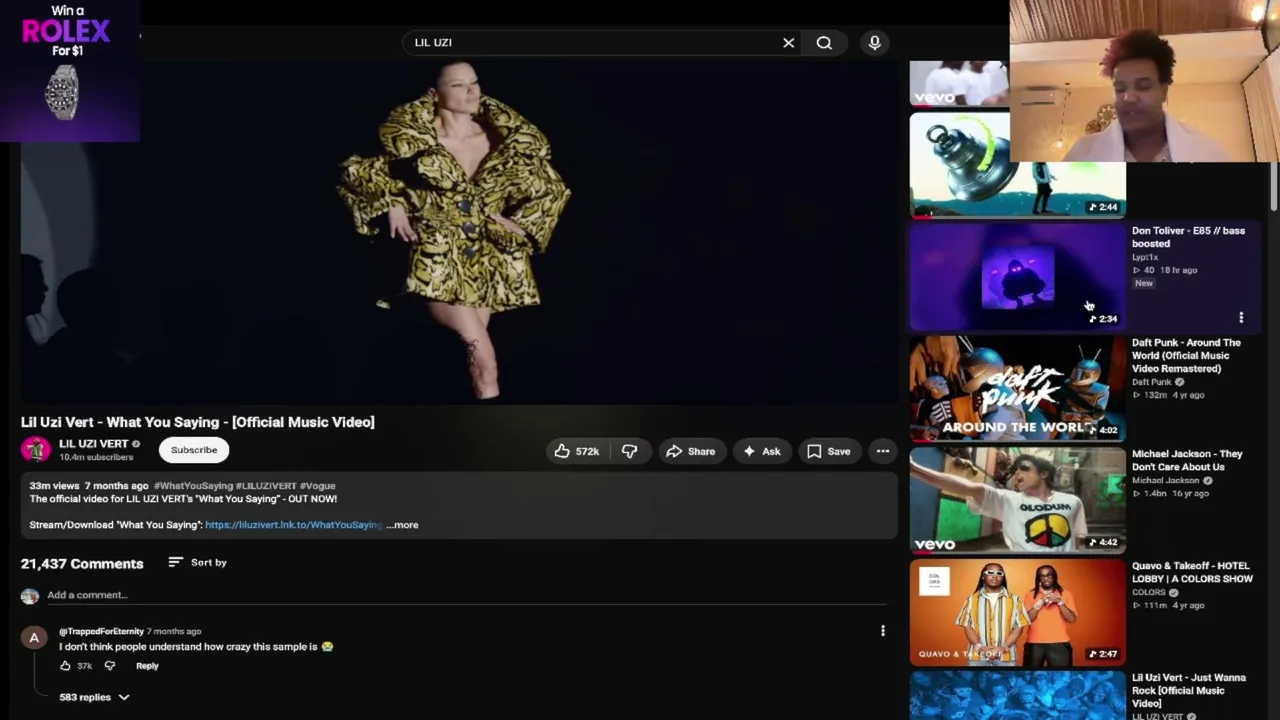Image resolution: width=1280 pixels, height=720 pixels.
Task: Save the video to a playlist
Action: coord(829,451)
